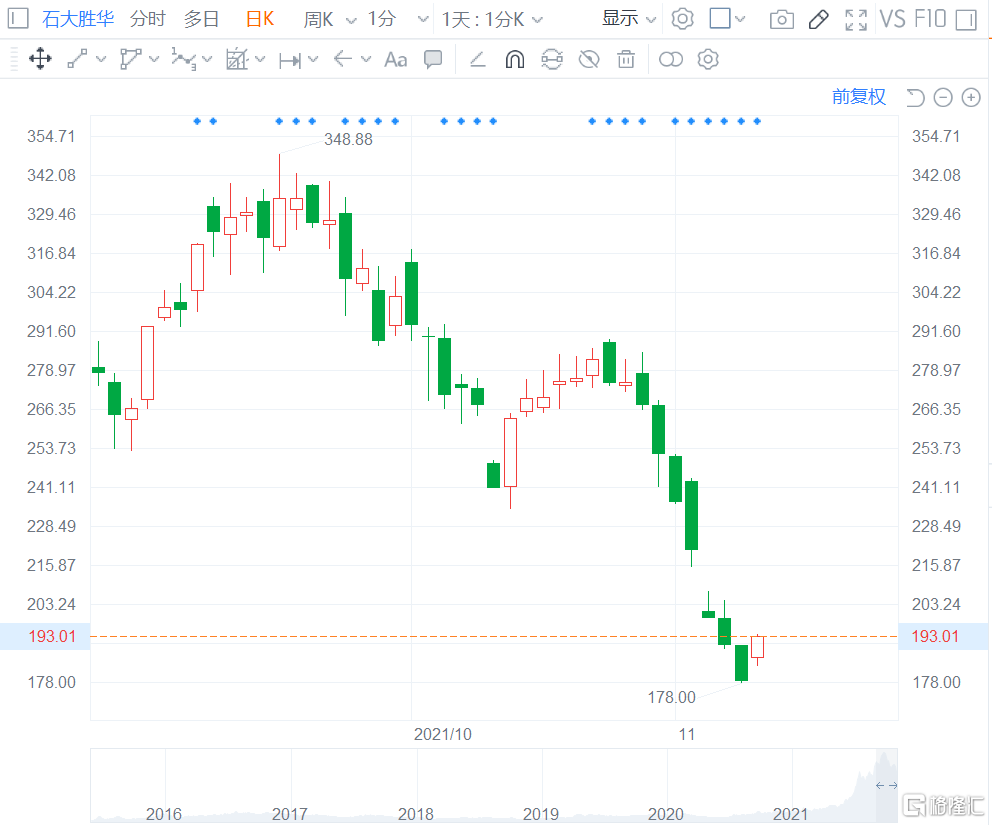This screenshot has width=992, height=825.
Task: Take a chart screenshot with camera icon
Action: coord(782,20)
